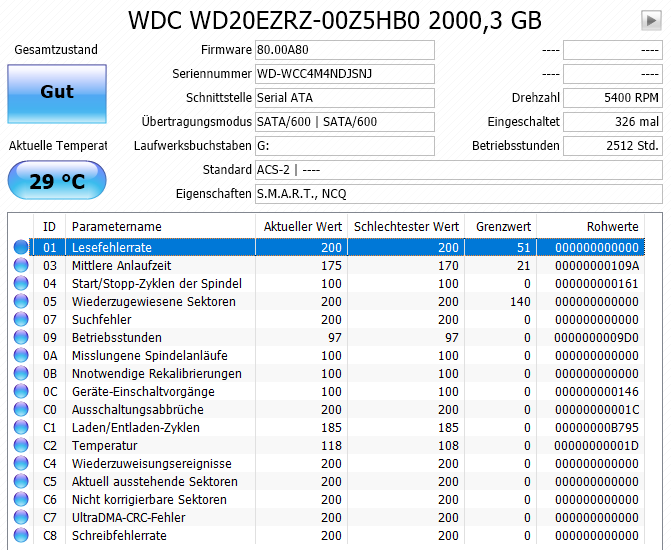This screenshot has width=671, height=550.
Task: Click status icon for row ID 09
Action: pos(21,337)
